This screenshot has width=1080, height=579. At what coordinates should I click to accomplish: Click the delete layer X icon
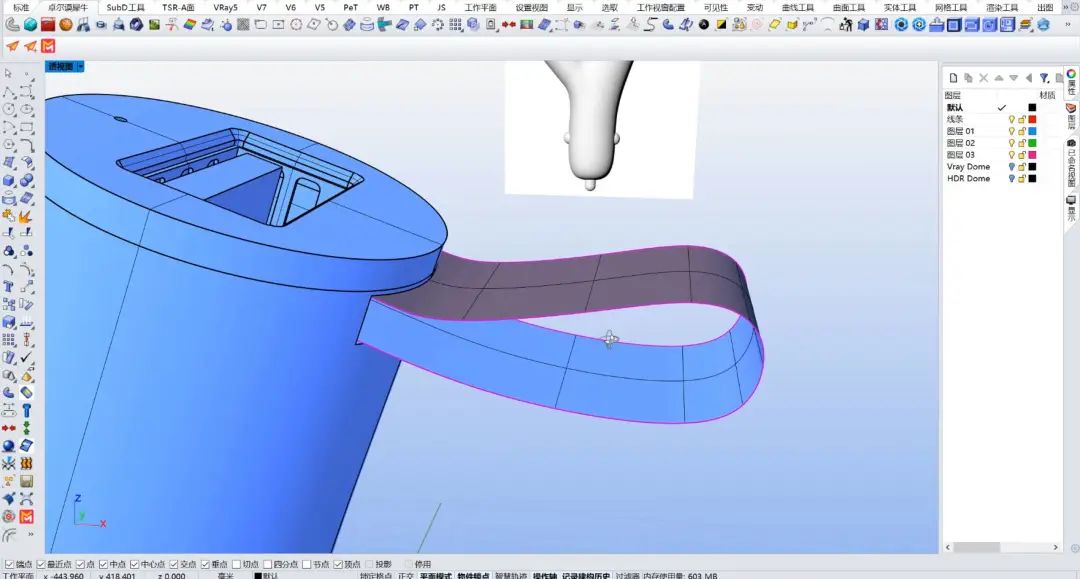coord(984,78)
